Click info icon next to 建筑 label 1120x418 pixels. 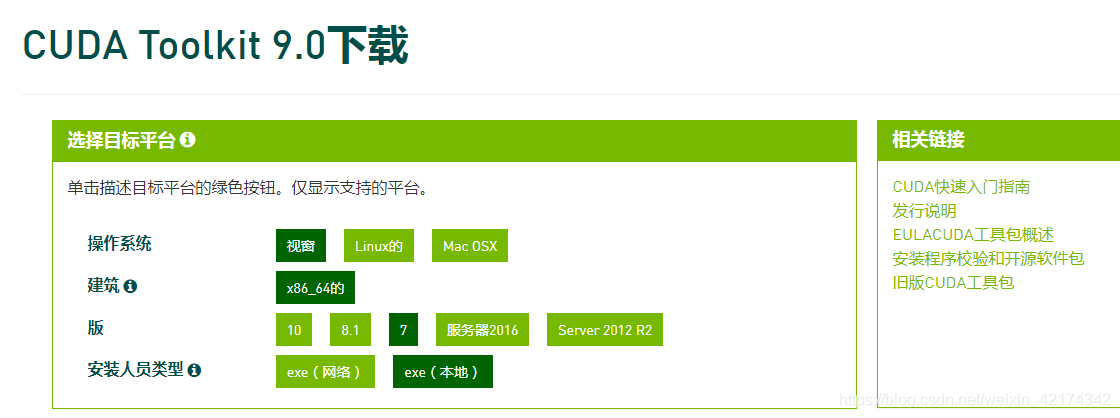click(130, 287)
